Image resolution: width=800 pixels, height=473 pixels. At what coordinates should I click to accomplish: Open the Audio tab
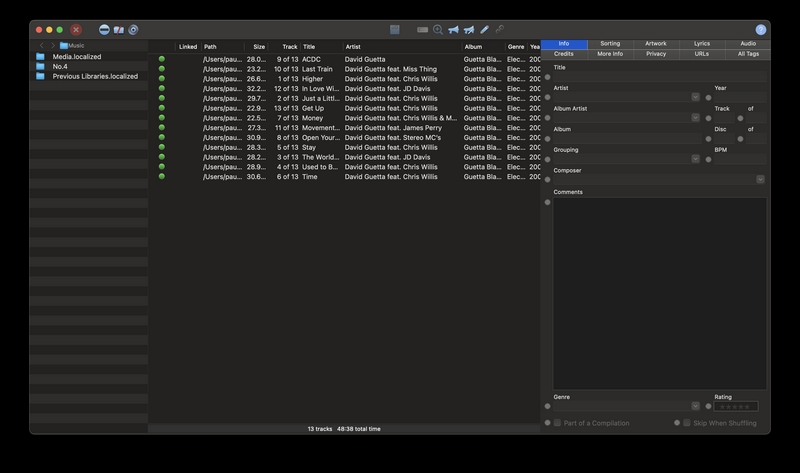tap(748, 44)
